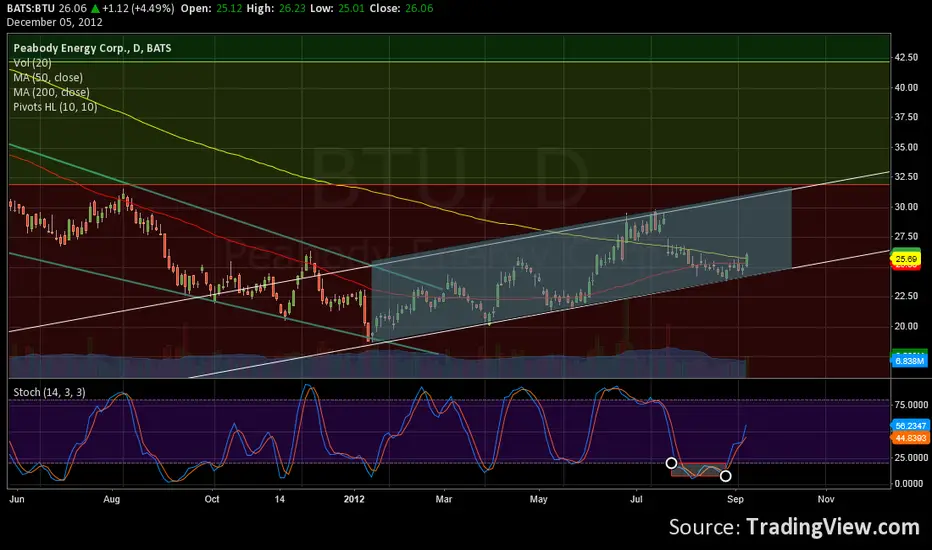932x550 pixels.
Task: Click the 32.50 price axis label
Action: [x=906, y=177]
